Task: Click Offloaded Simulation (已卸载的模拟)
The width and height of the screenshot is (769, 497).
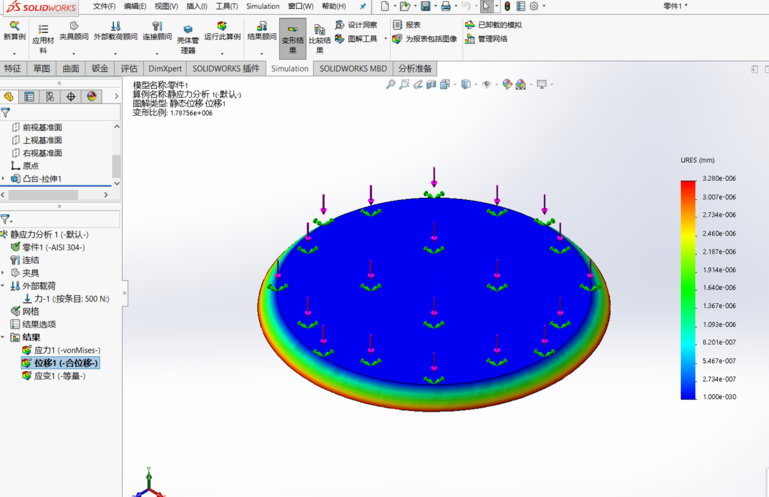Action: pos(494,25)
